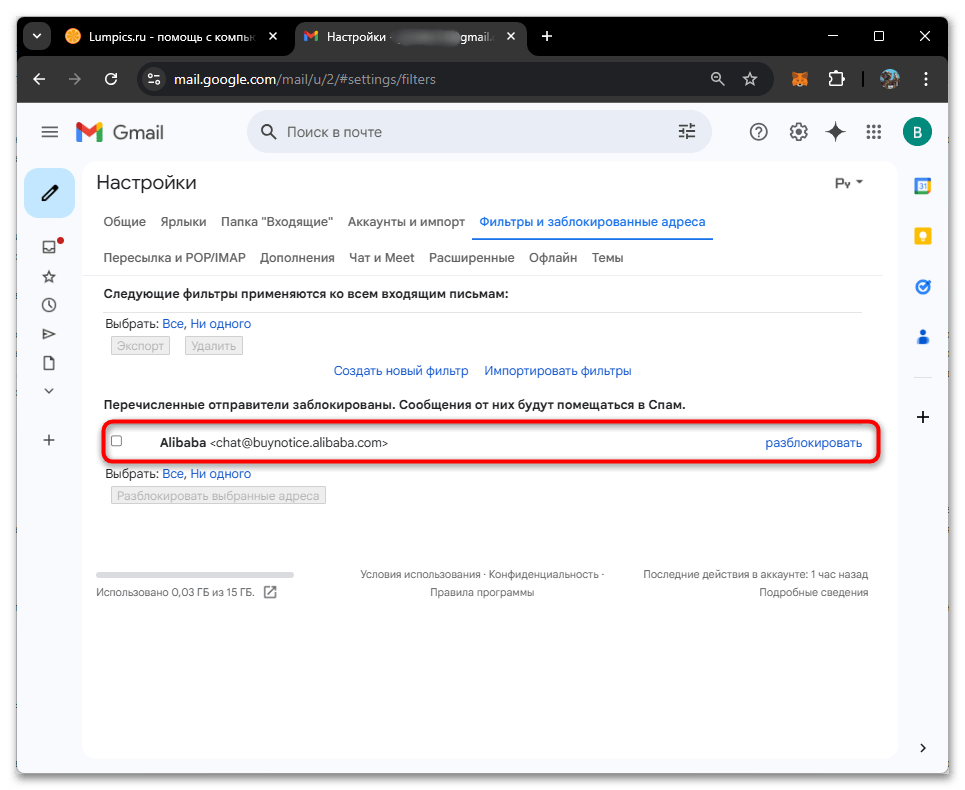Hide the side panel chevron
The height and width of the screenshot is (790, 965).
click(x=923, y=748)
